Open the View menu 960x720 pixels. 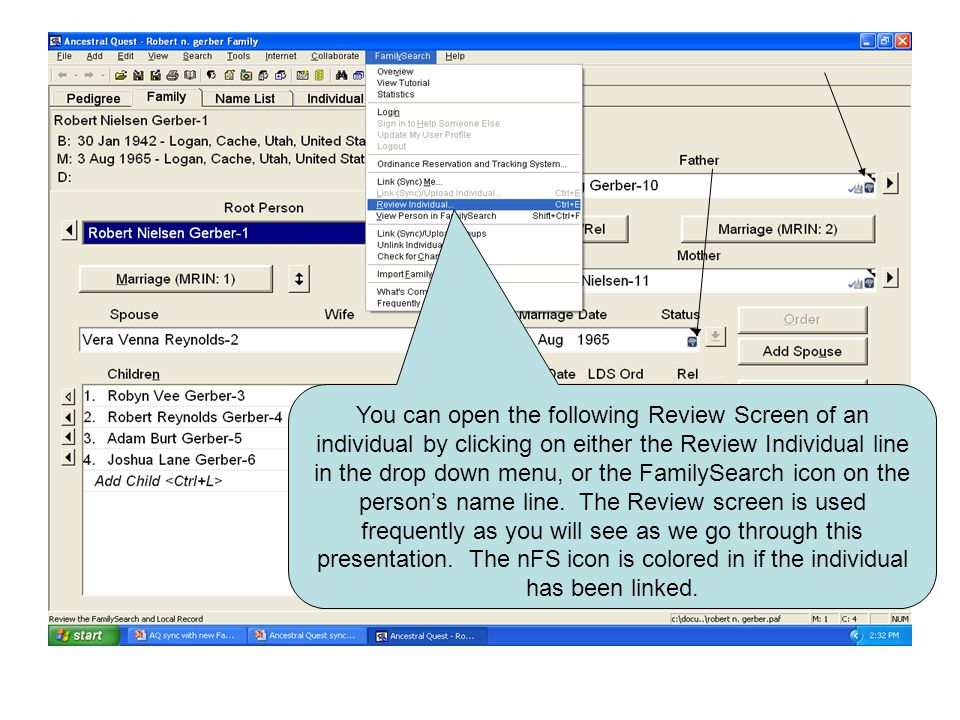157,56
